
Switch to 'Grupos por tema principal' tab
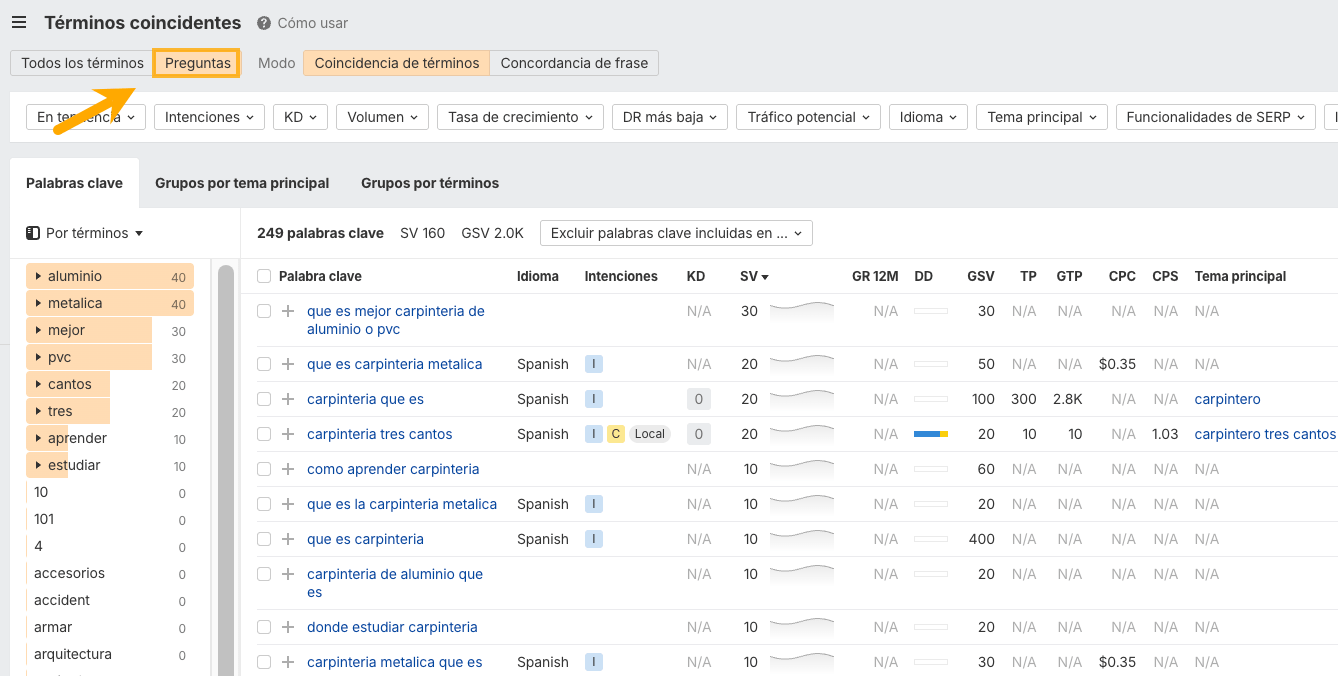click(242, 183)
